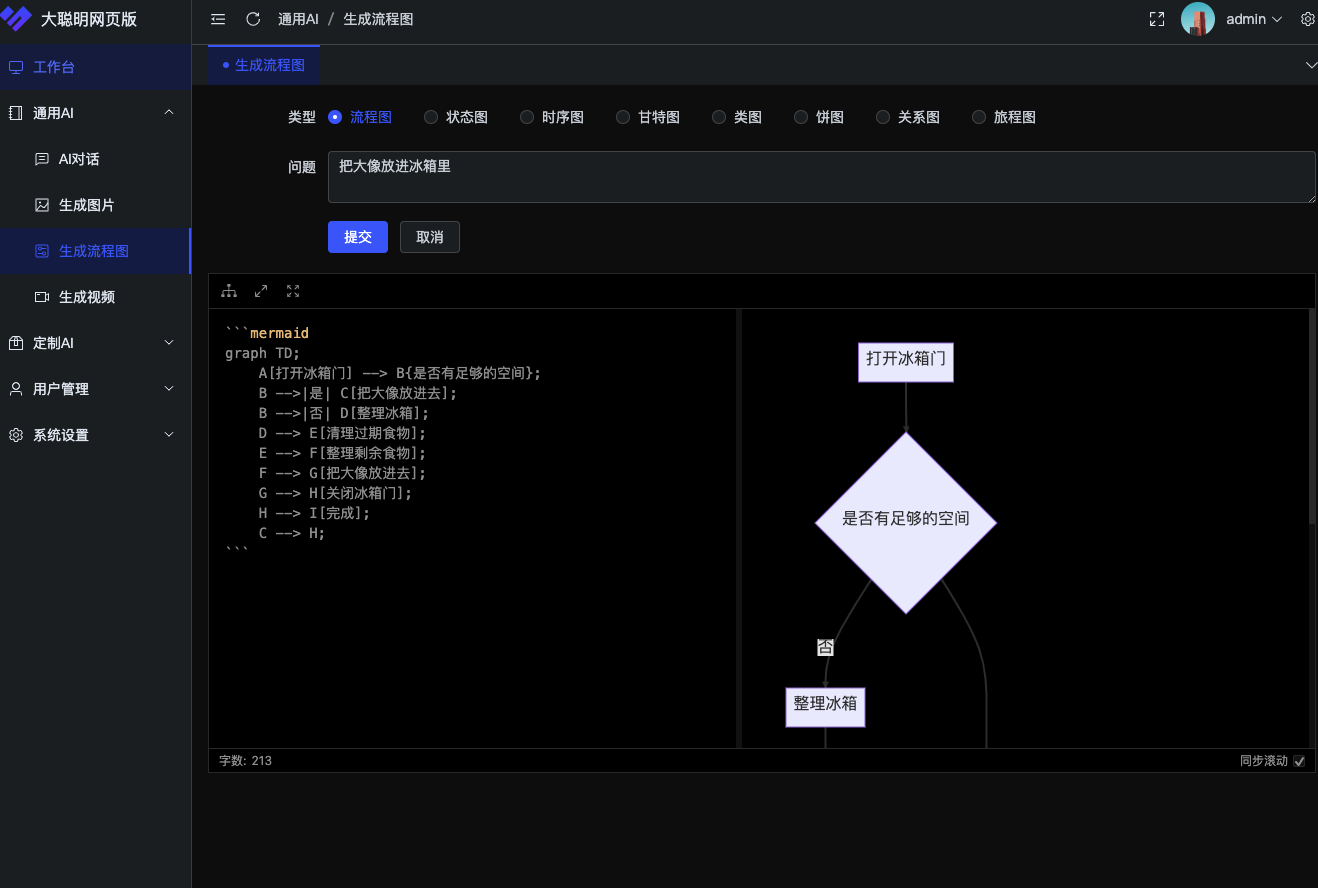Go to 生成图片 menu item

(95, 205)
